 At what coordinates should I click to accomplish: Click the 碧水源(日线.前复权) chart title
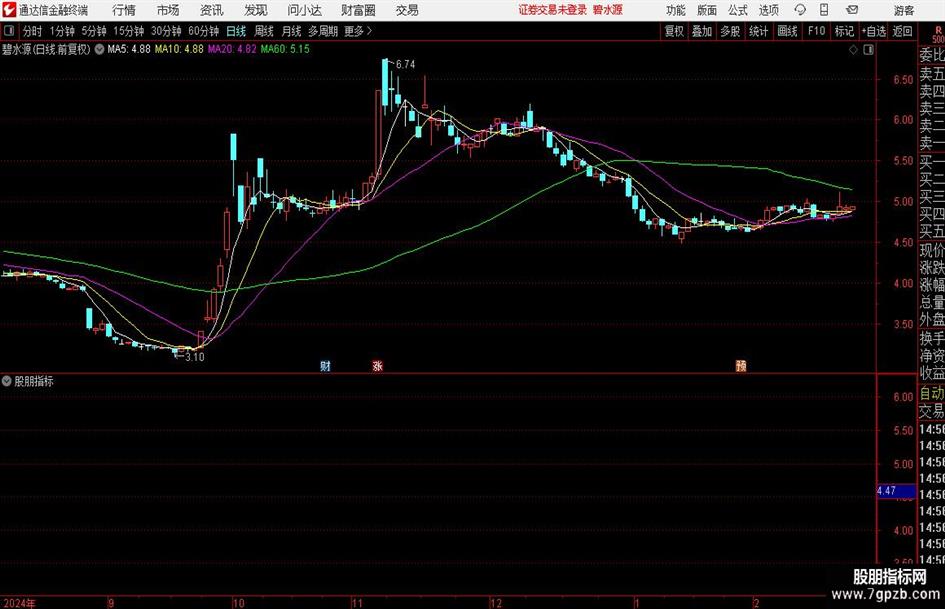(x=46, y=49)
